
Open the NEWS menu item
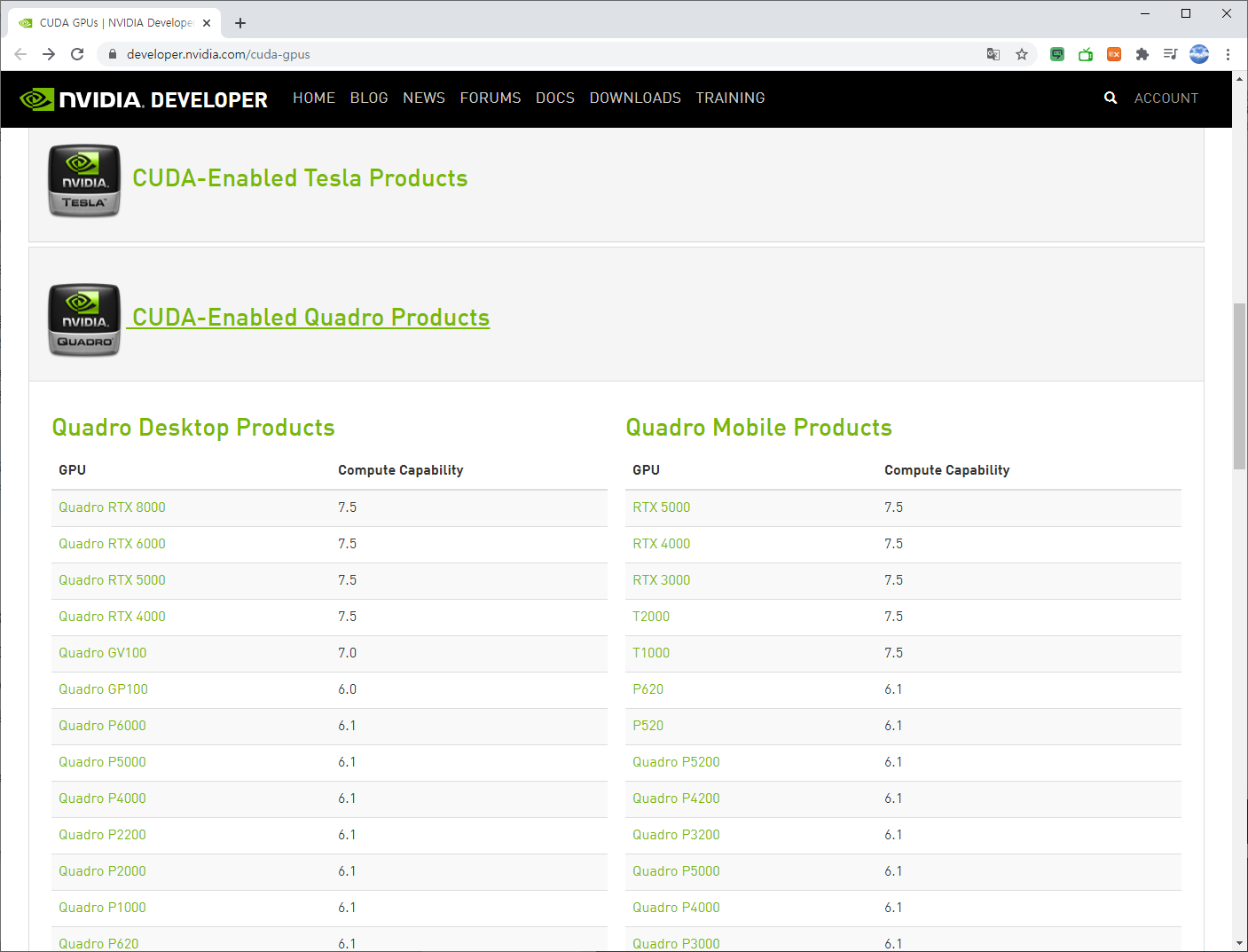[424, 98]
